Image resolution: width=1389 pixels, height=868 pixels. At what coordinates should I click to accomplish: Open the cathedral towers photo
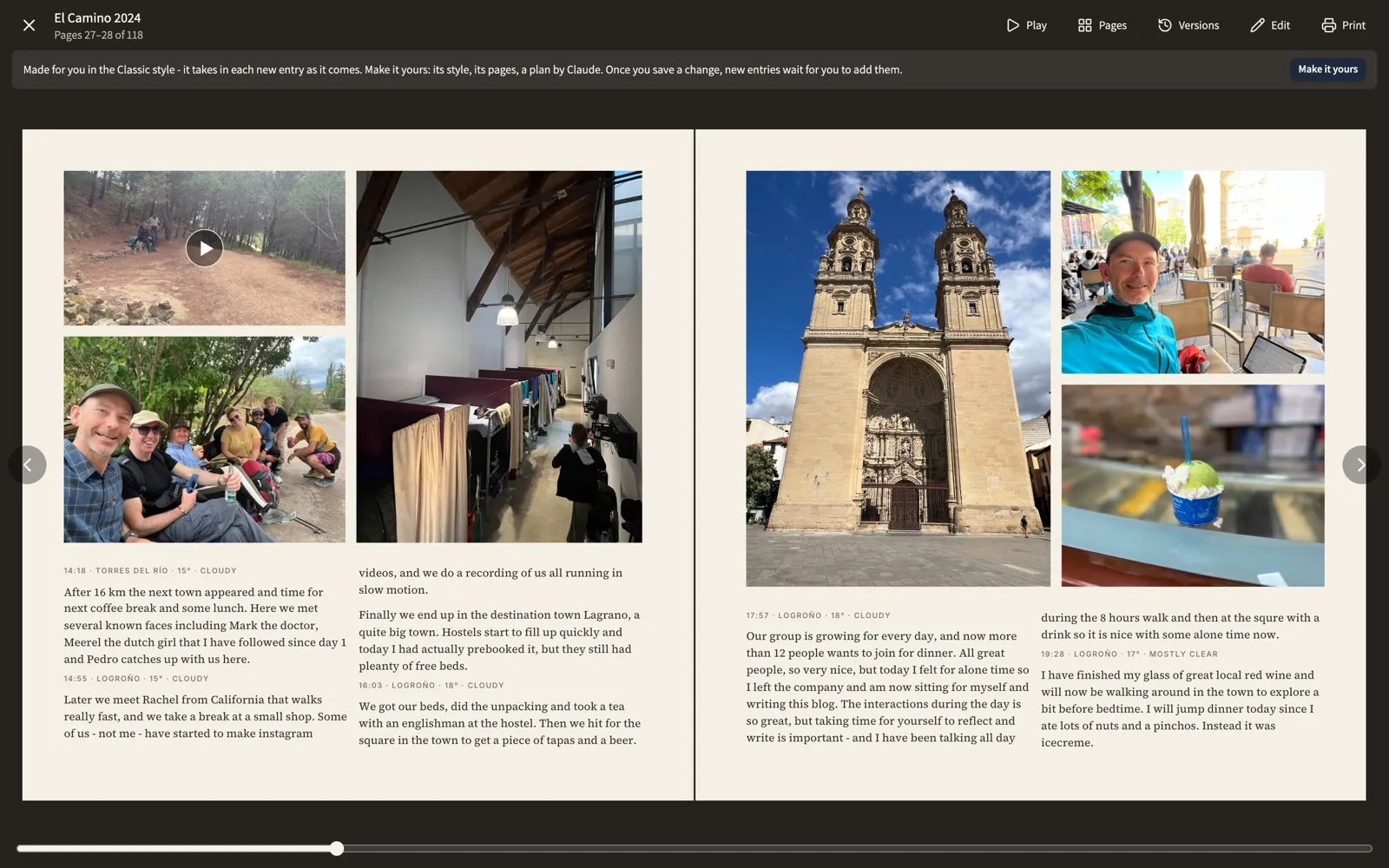point(898,378)
